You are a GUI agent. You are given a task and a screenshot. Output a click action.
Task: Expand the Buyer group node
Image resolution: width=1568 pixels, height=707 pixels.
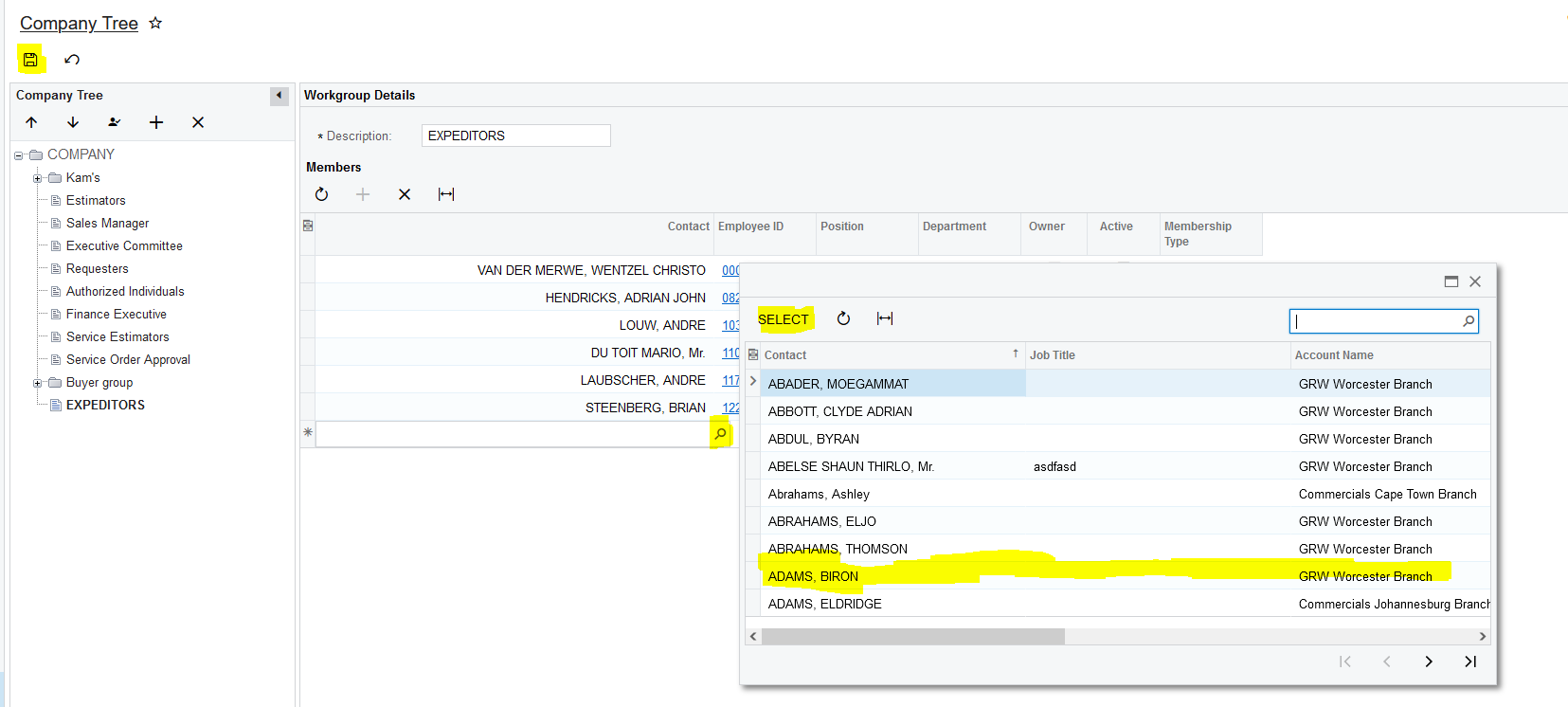click(x=38, y=383)
